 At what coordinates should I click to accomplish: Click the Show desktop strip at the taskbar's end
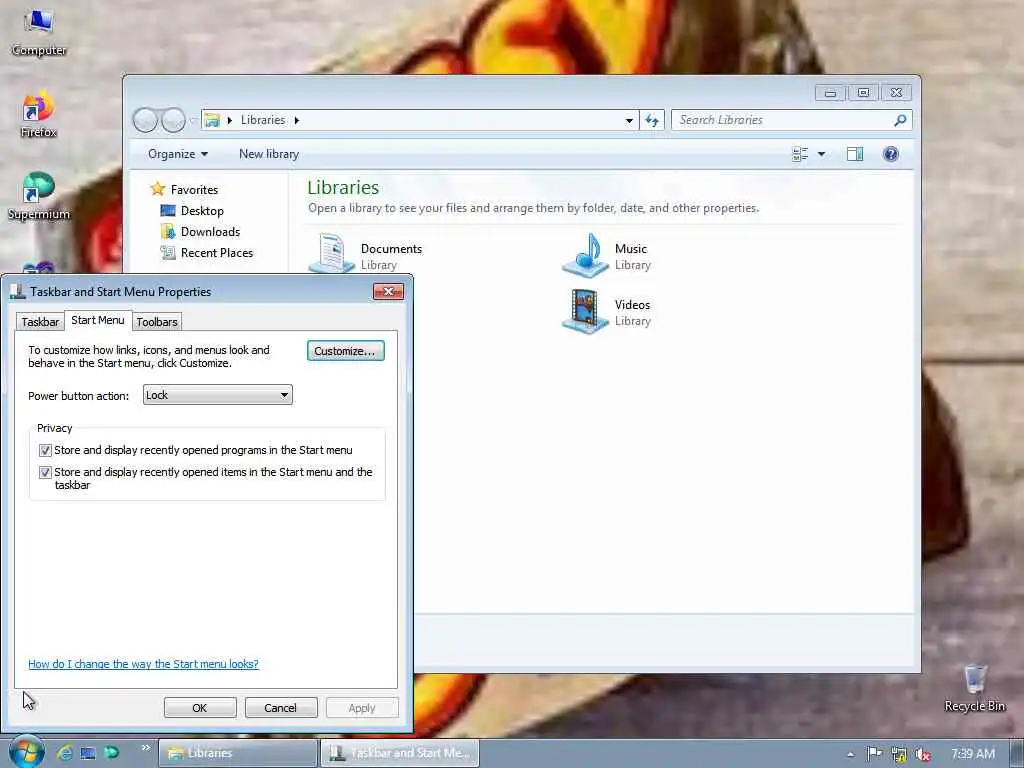1017,753
